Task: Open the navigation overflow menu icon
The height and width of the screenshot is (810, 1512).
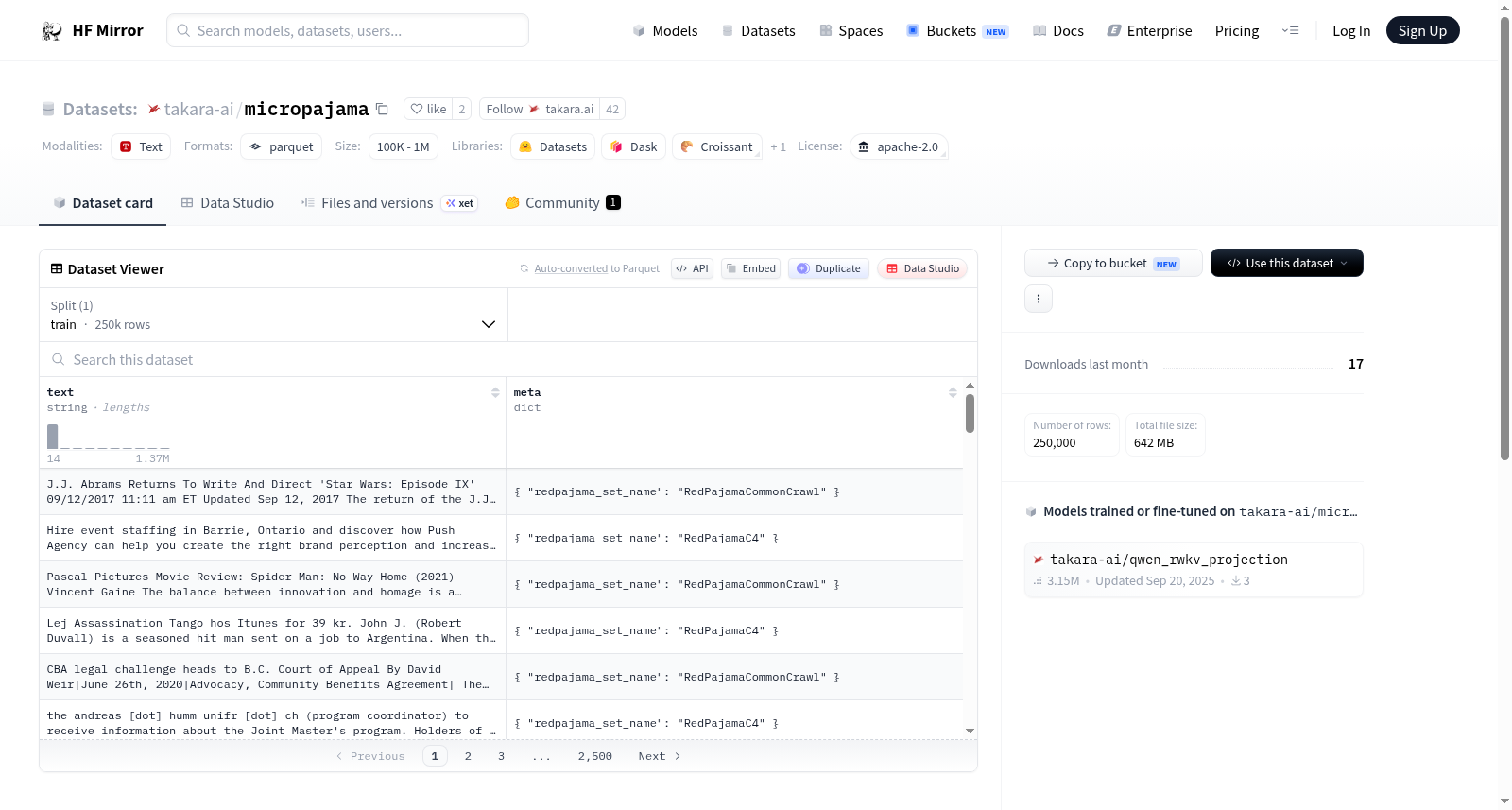Action: pyautogui.click(x=1290, y=30)
